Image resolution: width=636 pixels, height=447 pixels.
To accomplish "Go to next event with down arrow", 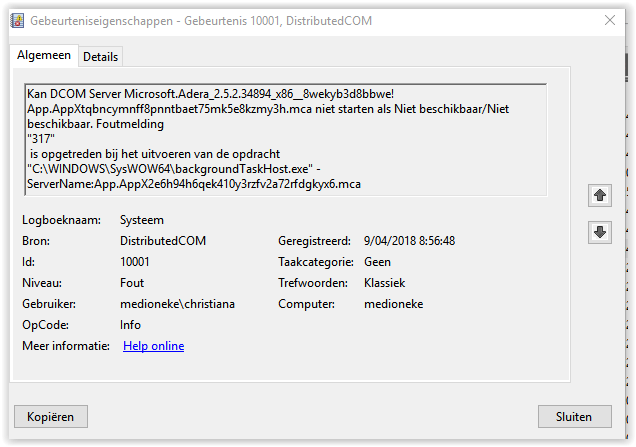I will pyautogui.click(x=599, y=232).
